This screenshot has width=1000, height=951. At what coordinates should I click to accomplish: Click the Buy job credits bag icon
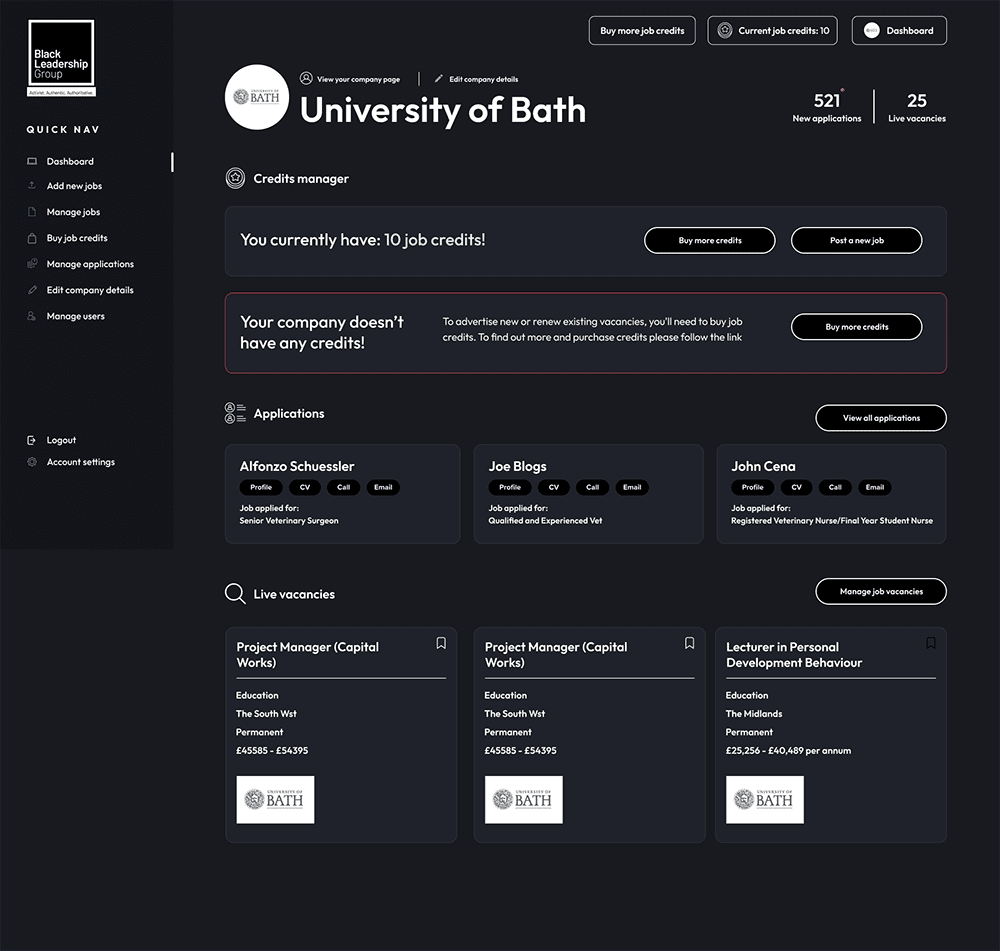(x=32, y=239)
